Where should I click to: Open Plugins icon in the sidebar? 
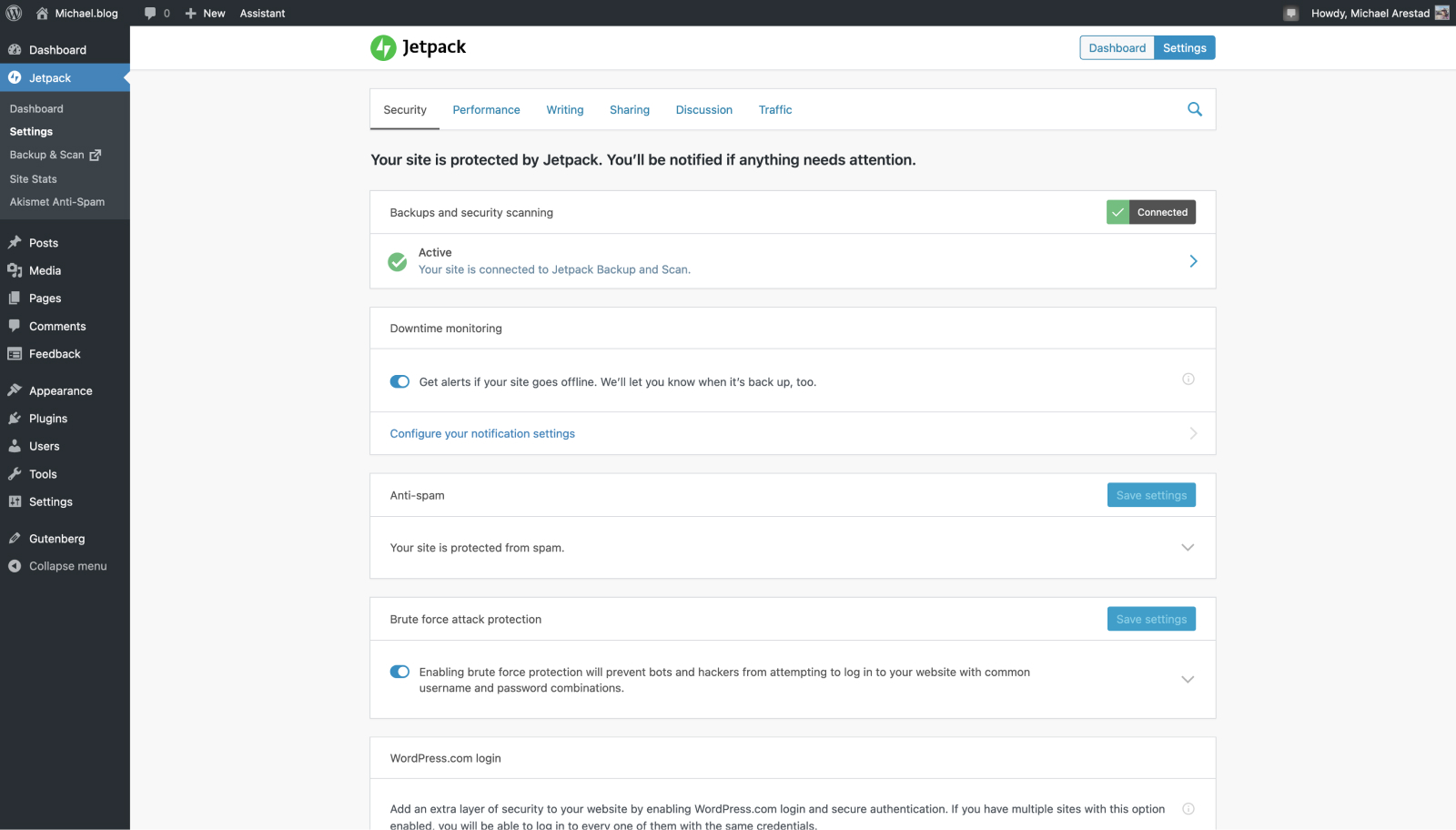pyautogui.click(x=15, y=419)
